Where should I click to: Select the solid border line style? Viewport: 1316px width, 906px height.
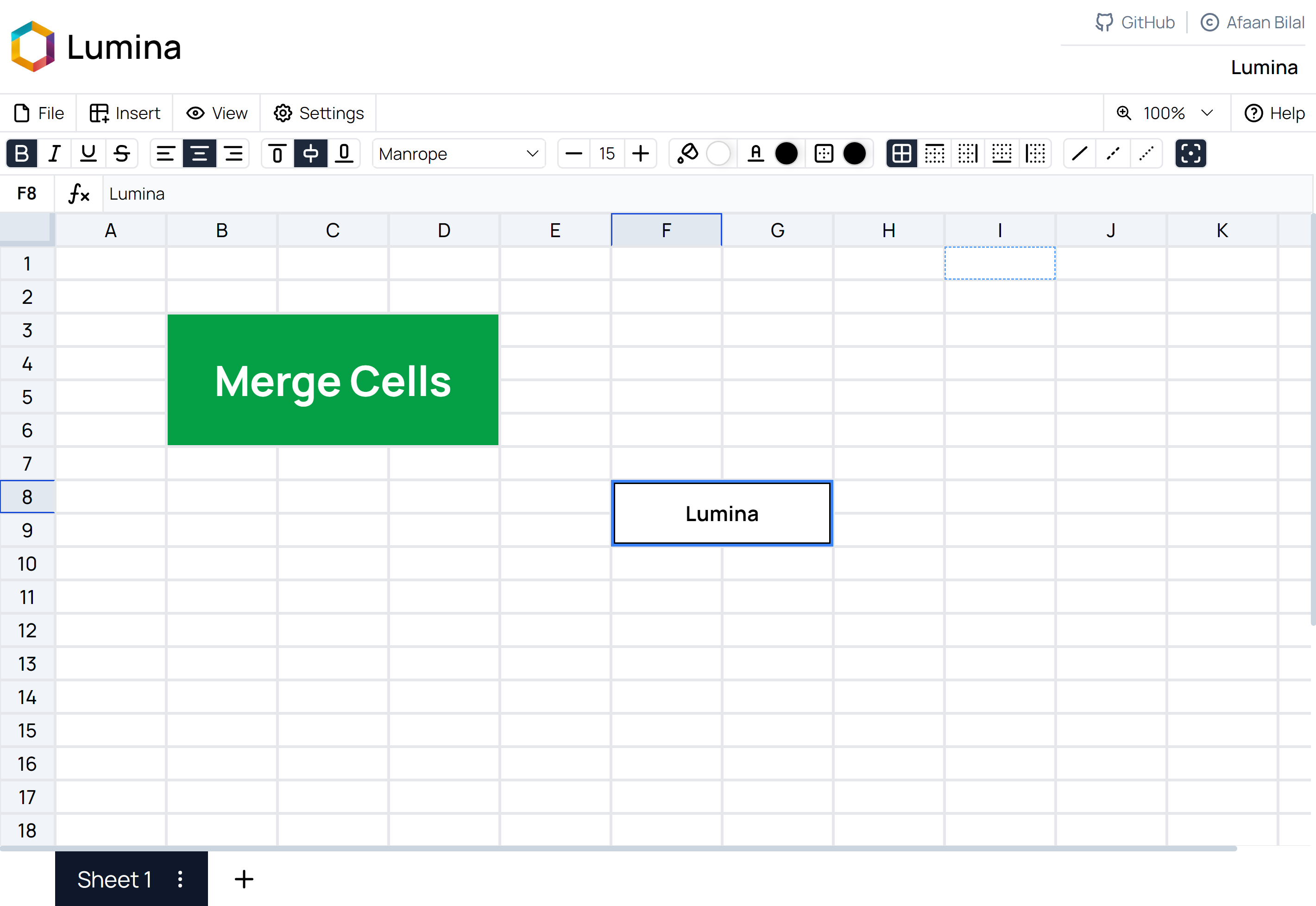(1079, 153)
